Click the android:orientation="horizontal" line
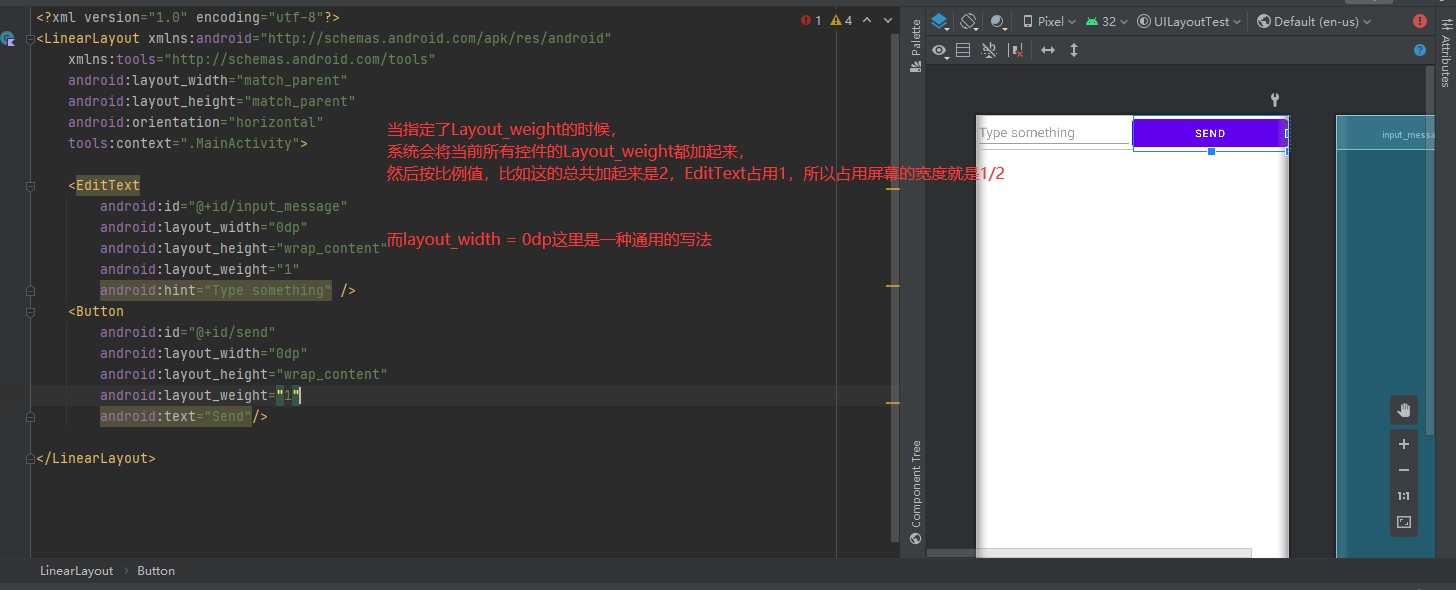The width and height of the screenshot is (1456, 590). (x=195, y=123)
